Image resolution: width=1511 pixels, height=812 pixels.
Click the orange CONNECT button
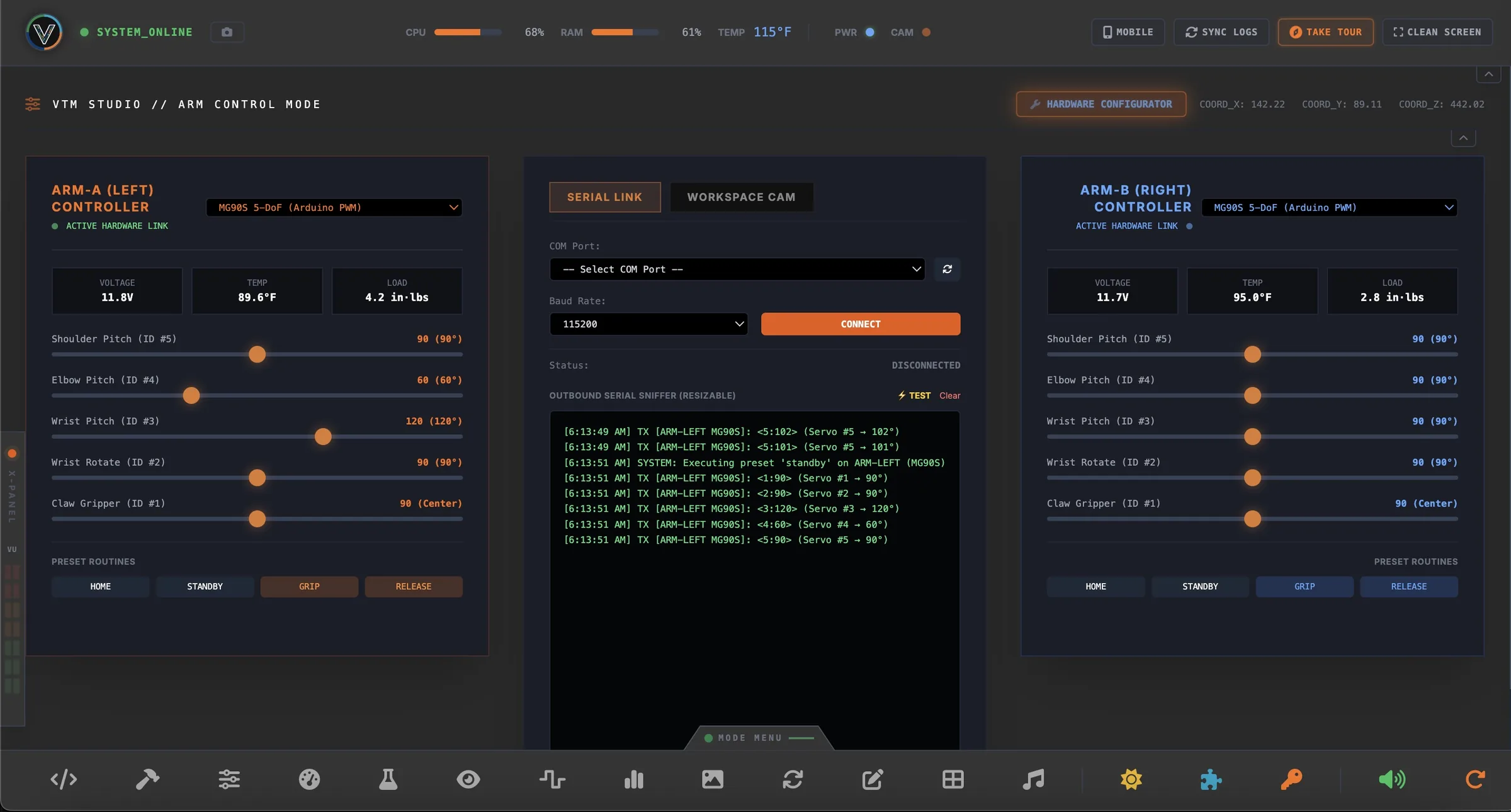(861, 324)
